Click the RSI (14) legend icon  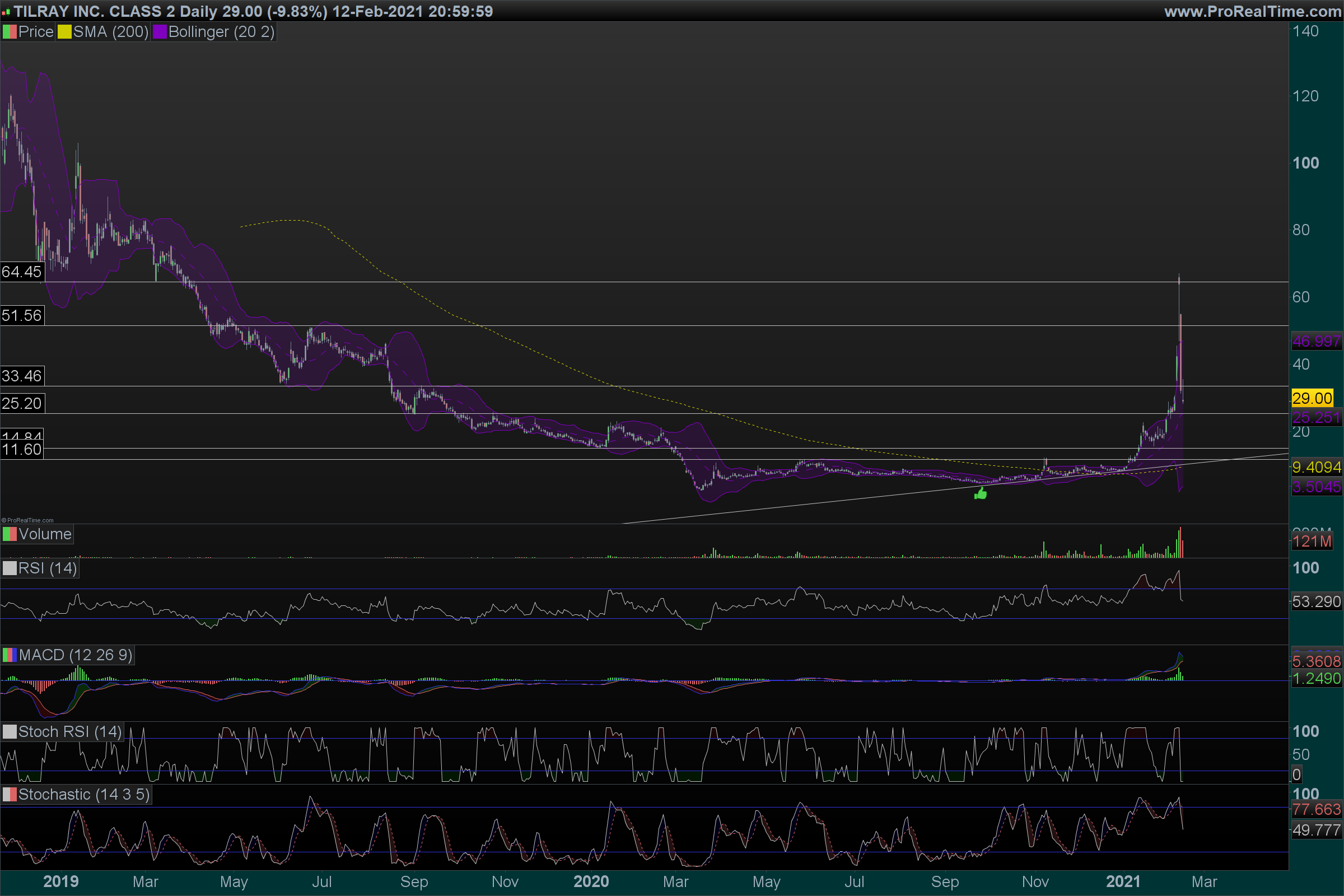point(10,568)
